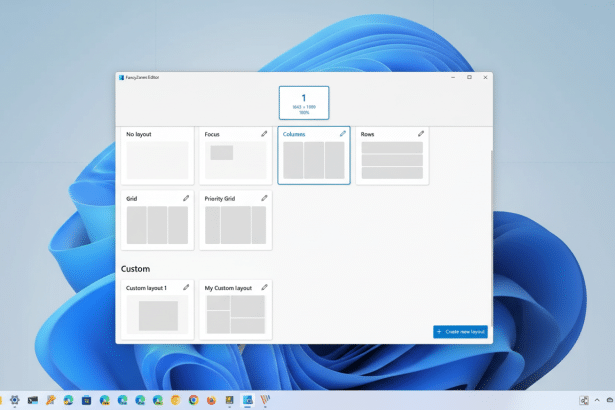Select the Rows layout card
The width and height of the screenshot is (615, 410).
(392, 155)
